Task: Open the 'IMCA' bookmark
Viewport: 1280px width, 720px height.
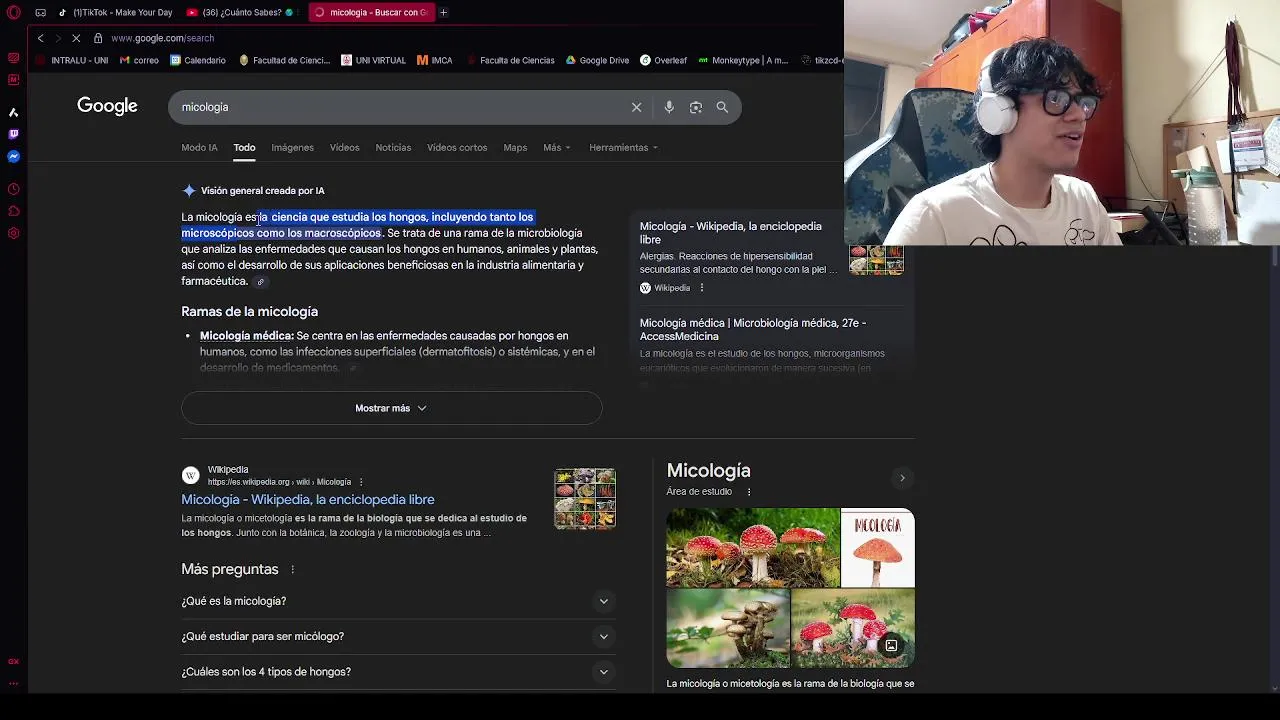Action: tap(435, 60)
